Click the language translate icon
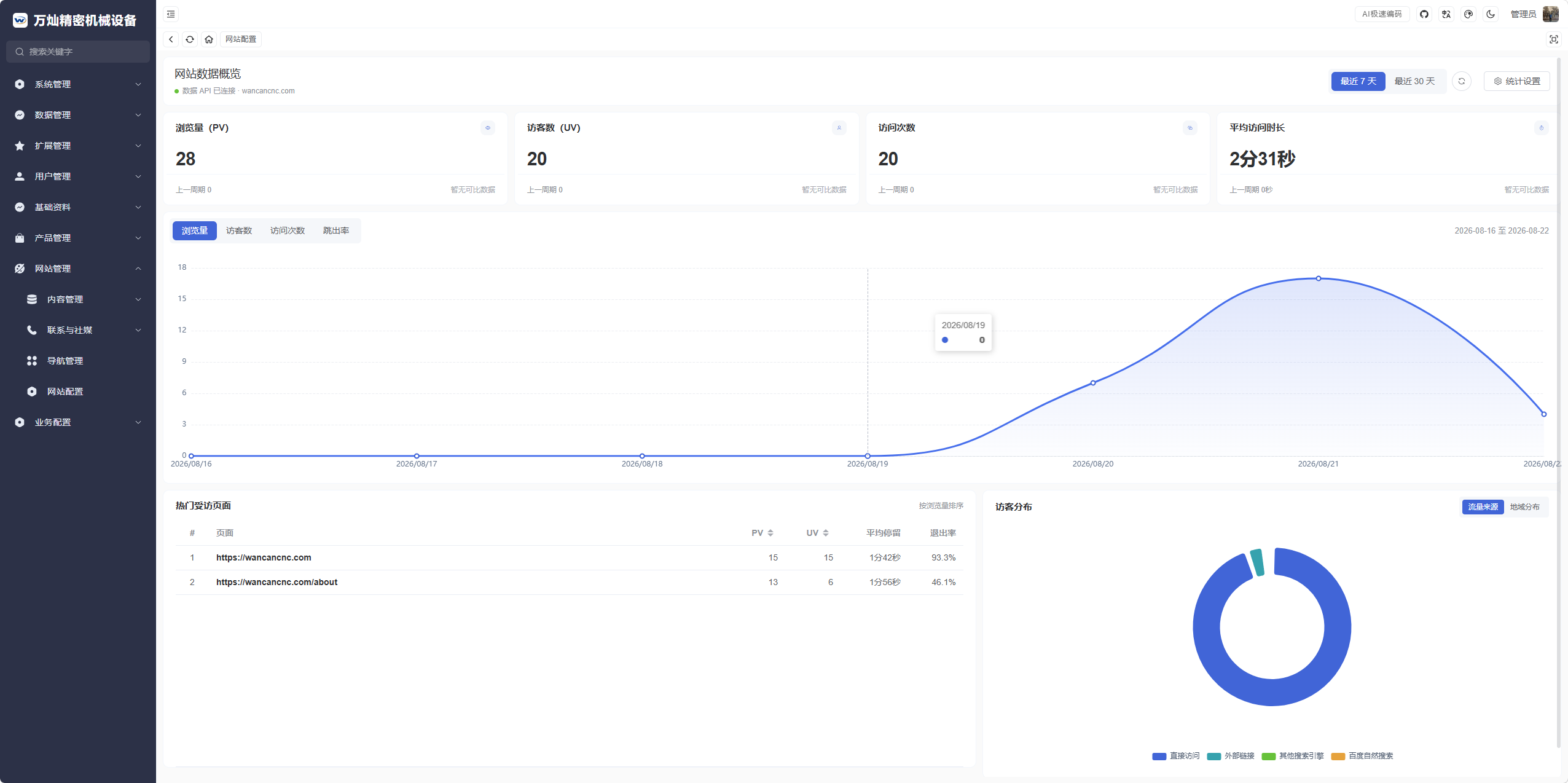 pyautogui.click(x=1446, y=14)
